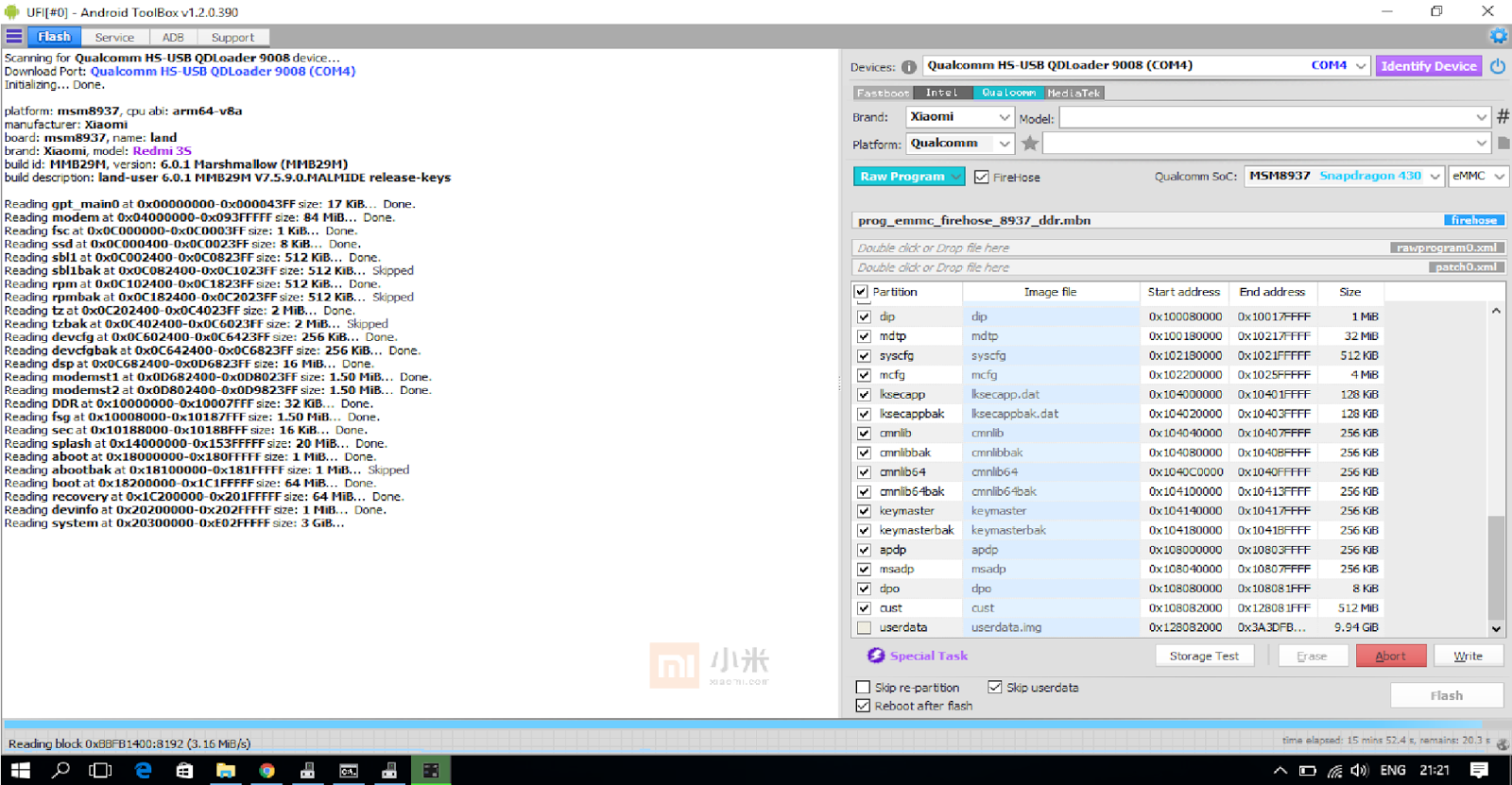1512x785 pixels.
Task: Toggle the Skip userdata checkbox
Action: [994, 687]
